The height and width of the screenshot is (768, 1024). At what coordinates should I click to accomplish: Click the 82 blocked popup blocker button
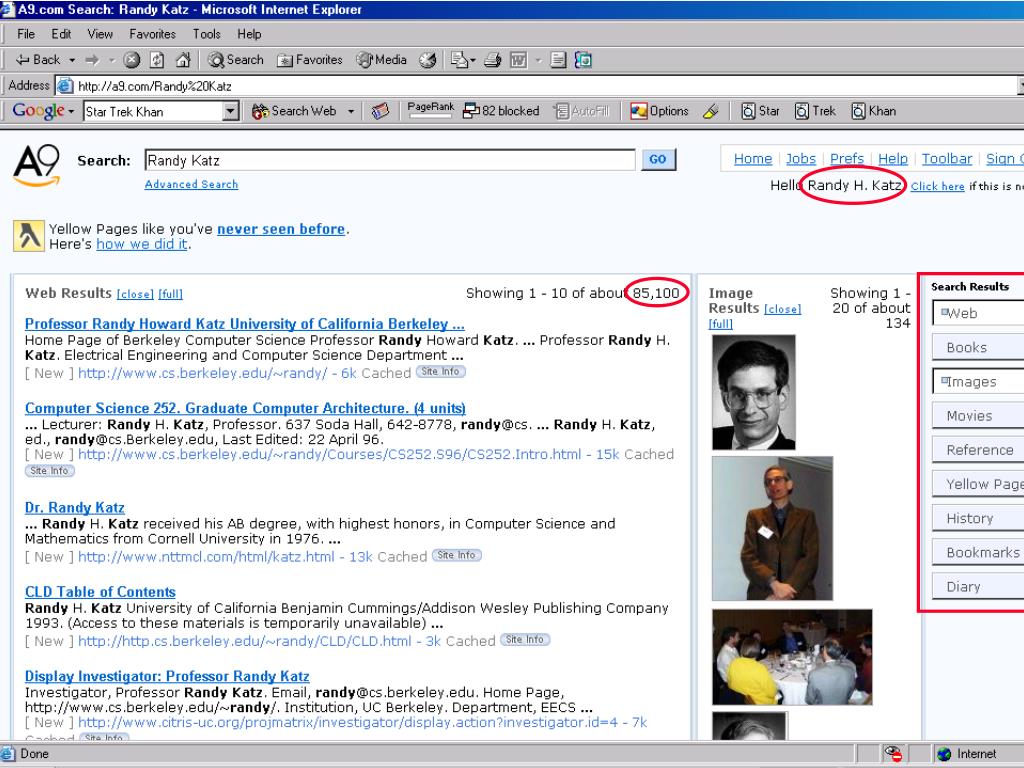501,111
